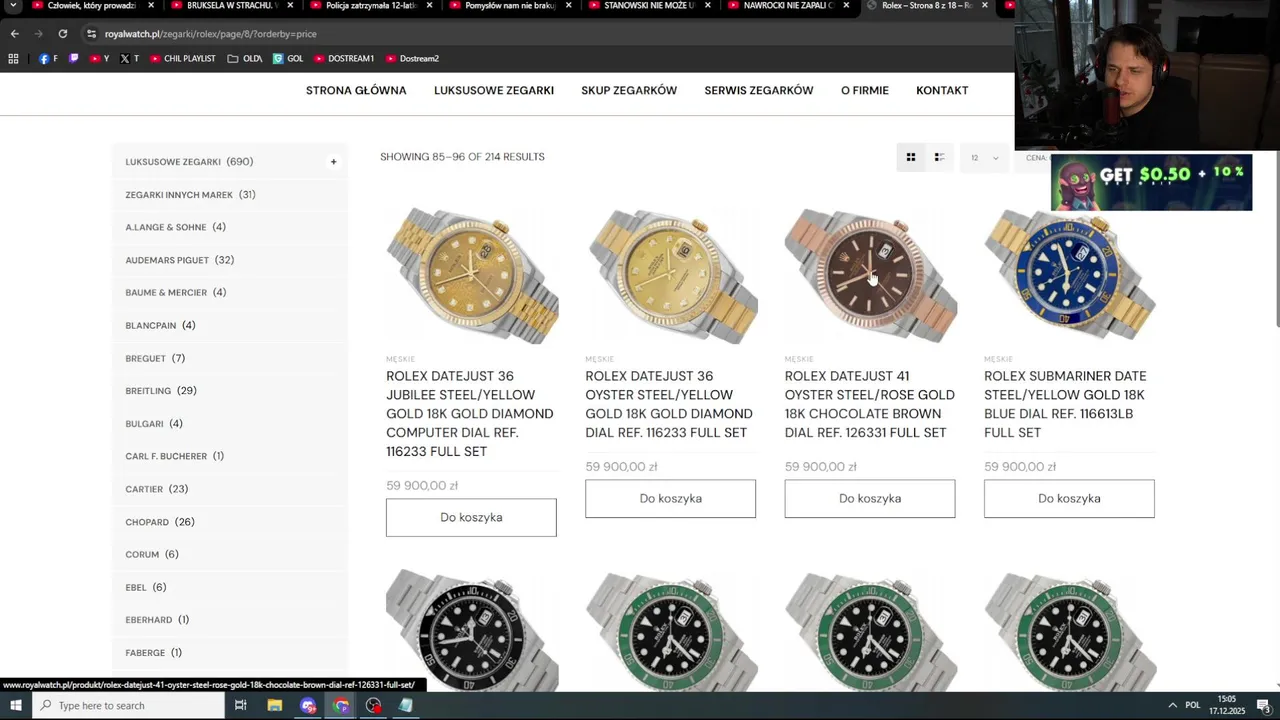Open File Explorer from taskbar

tap(275, 706)
